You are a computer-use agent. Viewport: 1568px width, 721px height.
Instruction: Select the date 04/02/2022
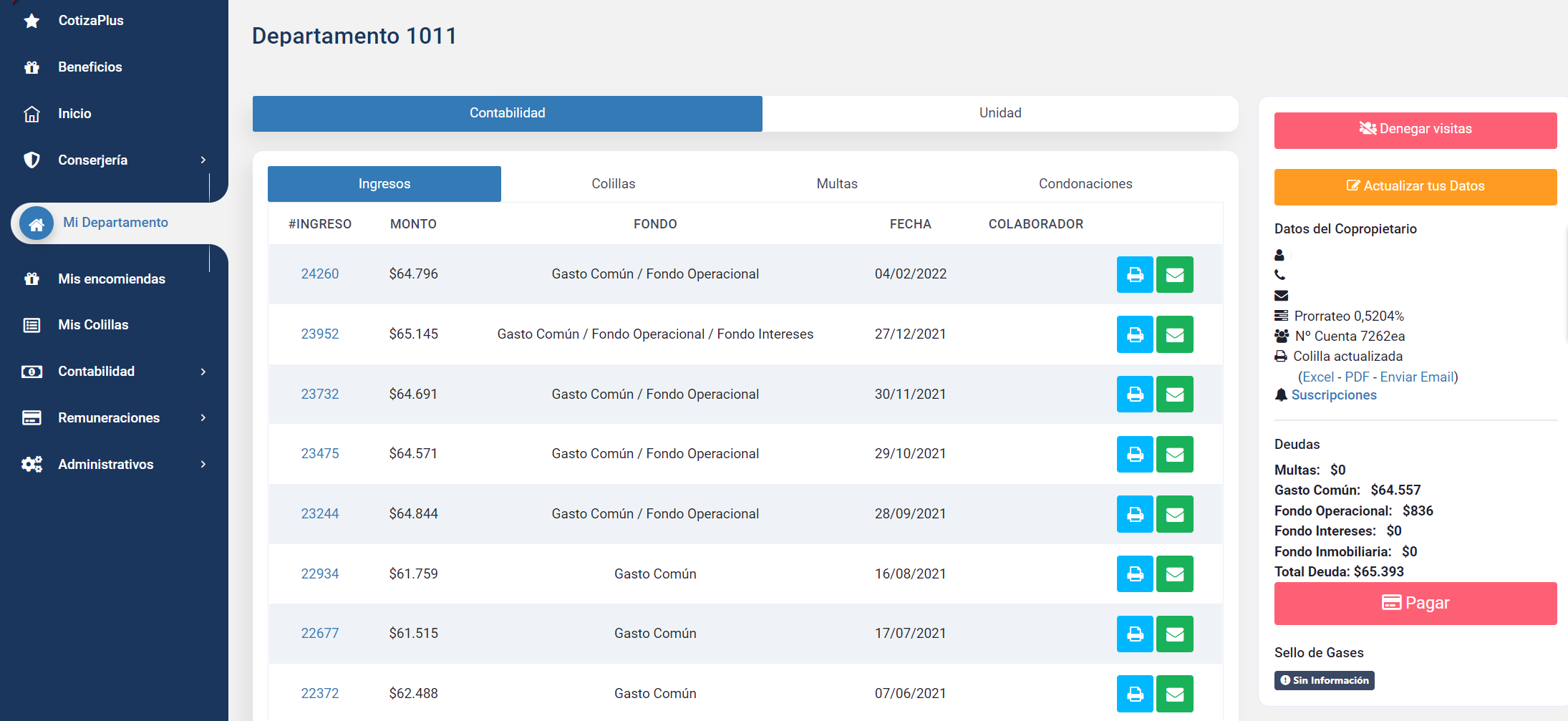click(x=910, y=274)
